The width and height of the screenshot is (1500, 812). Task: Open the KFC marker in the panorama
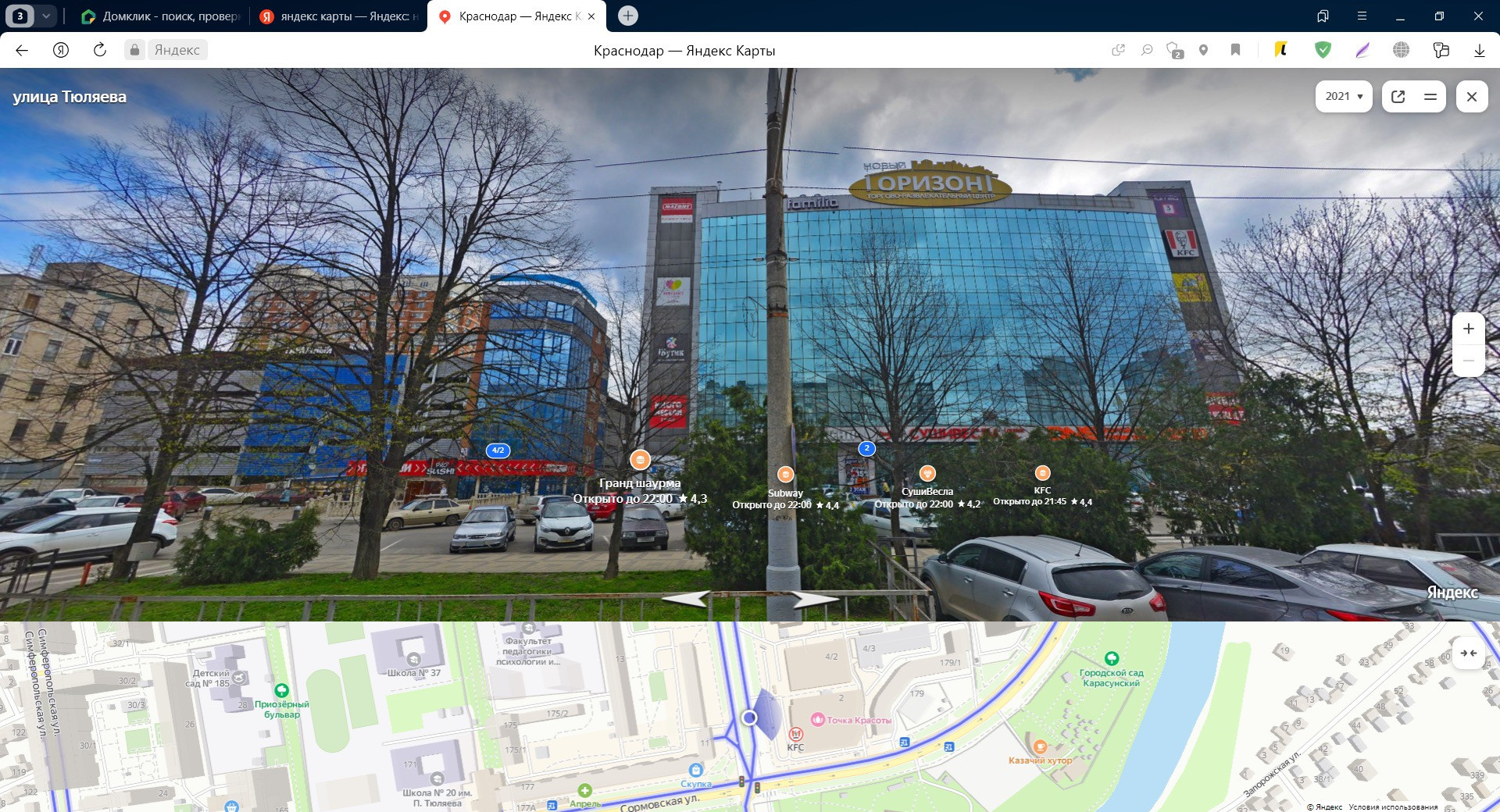pos(1042,472)
